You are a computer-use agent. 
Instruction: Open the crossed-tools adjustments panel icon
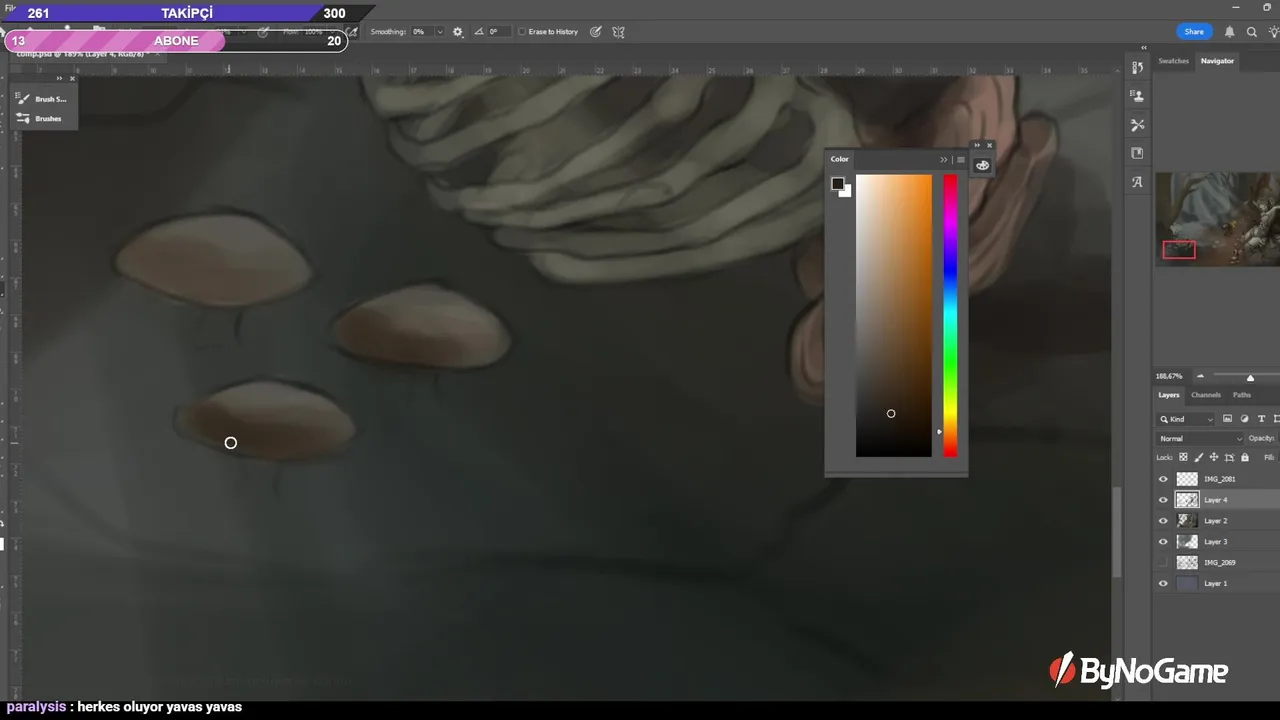pos(1137,125)
